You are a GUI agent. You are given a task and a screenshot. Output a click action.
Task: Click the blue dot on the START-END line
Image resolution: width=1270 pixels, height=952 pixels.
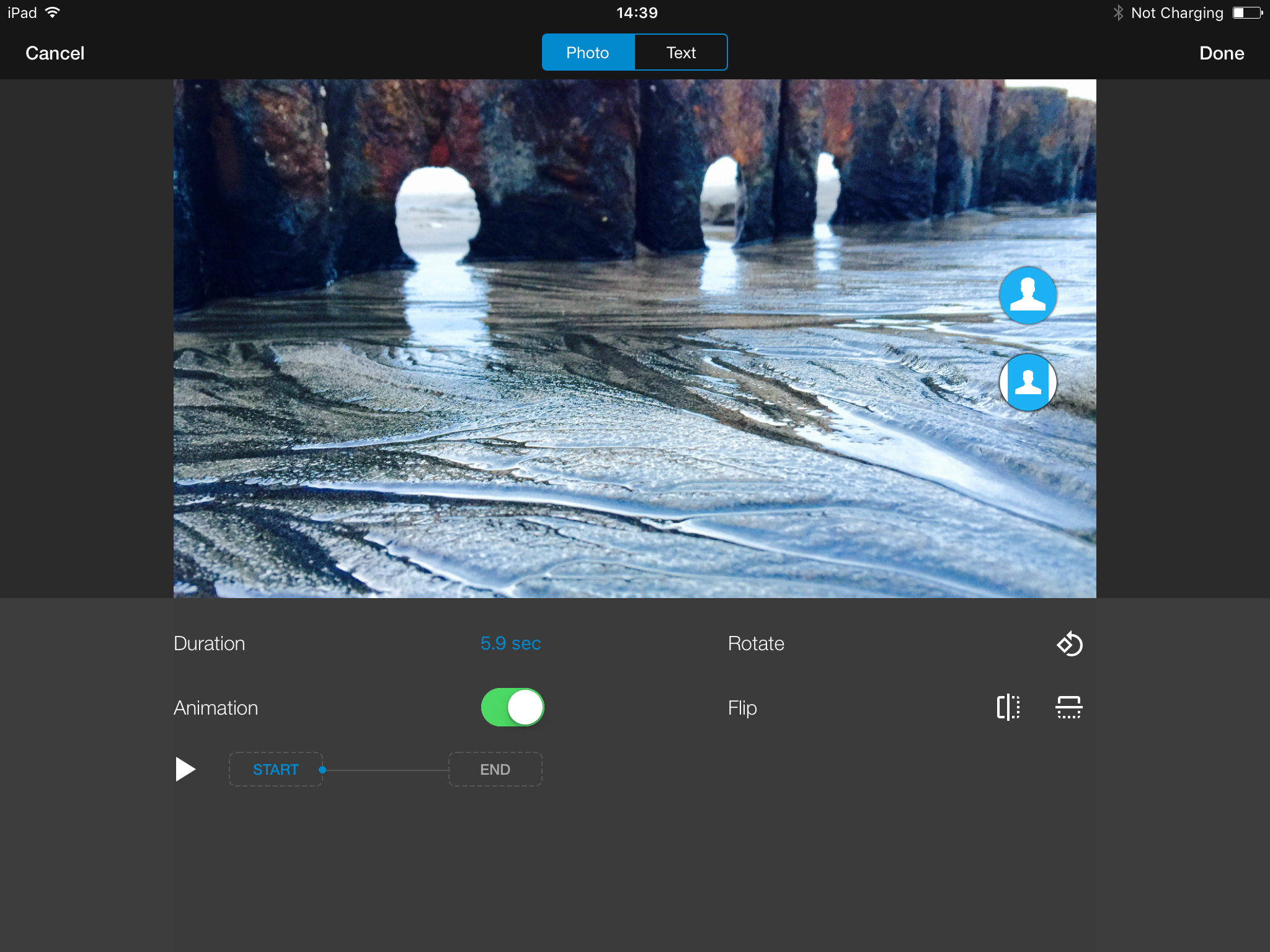322,770
